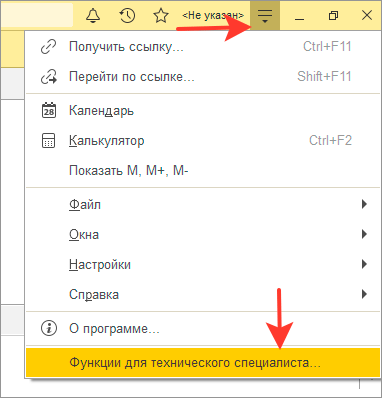Select Функции для технического специалиста...

click(203, 363)
